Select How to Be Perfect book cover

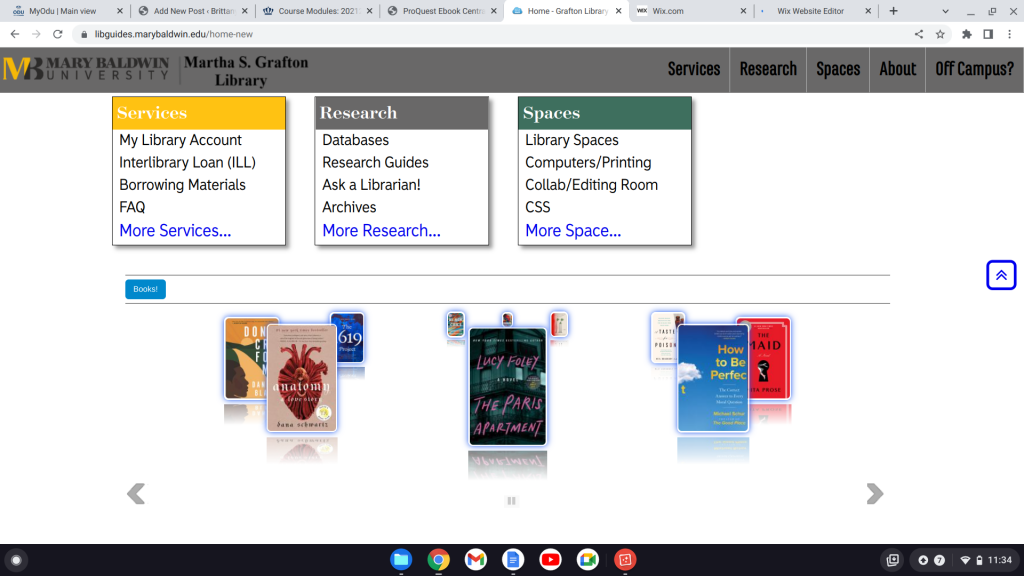coord(712,378)
